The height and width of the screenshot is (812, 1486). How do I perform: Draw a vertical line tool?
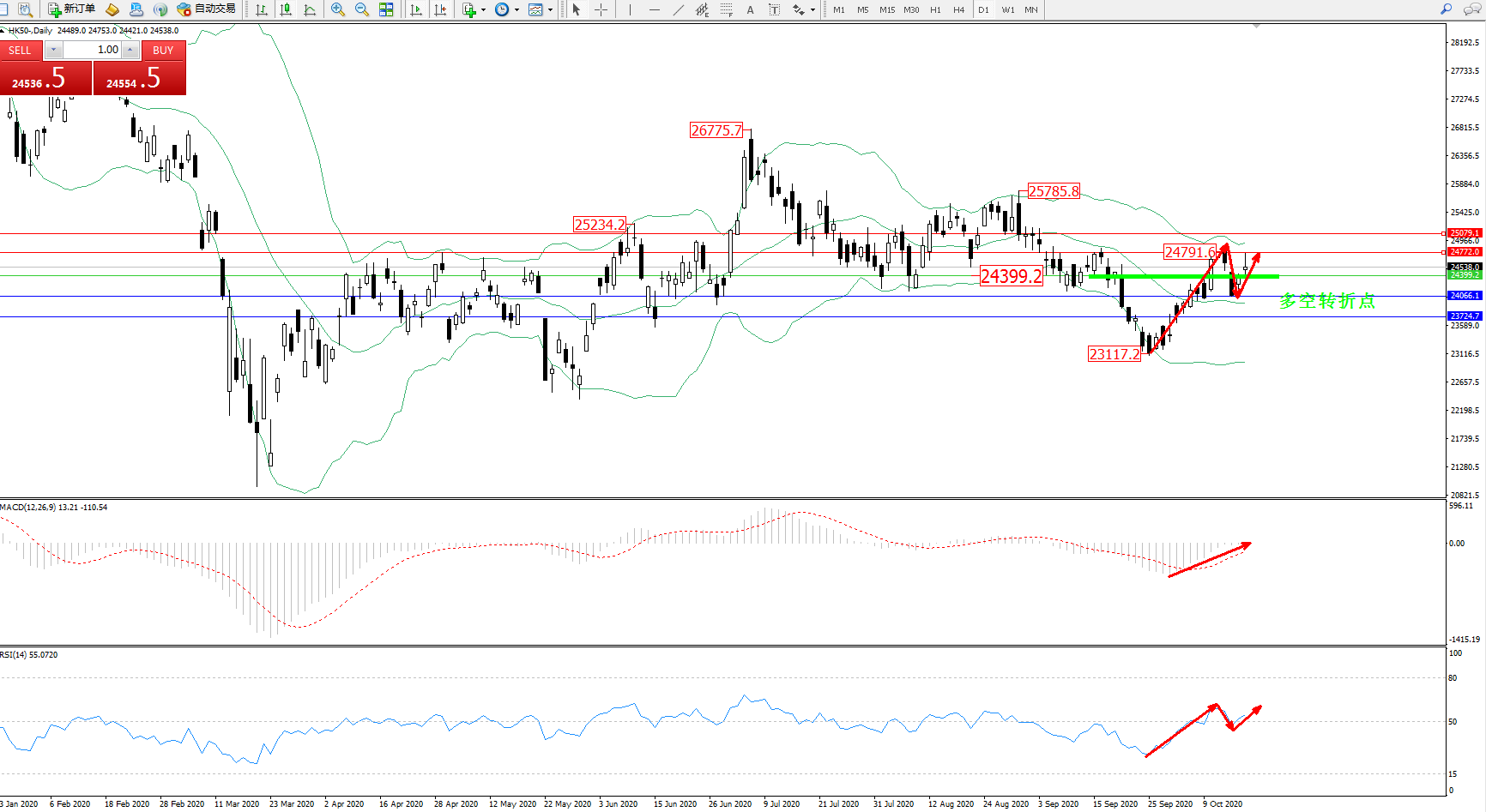[x=630, y=9]
